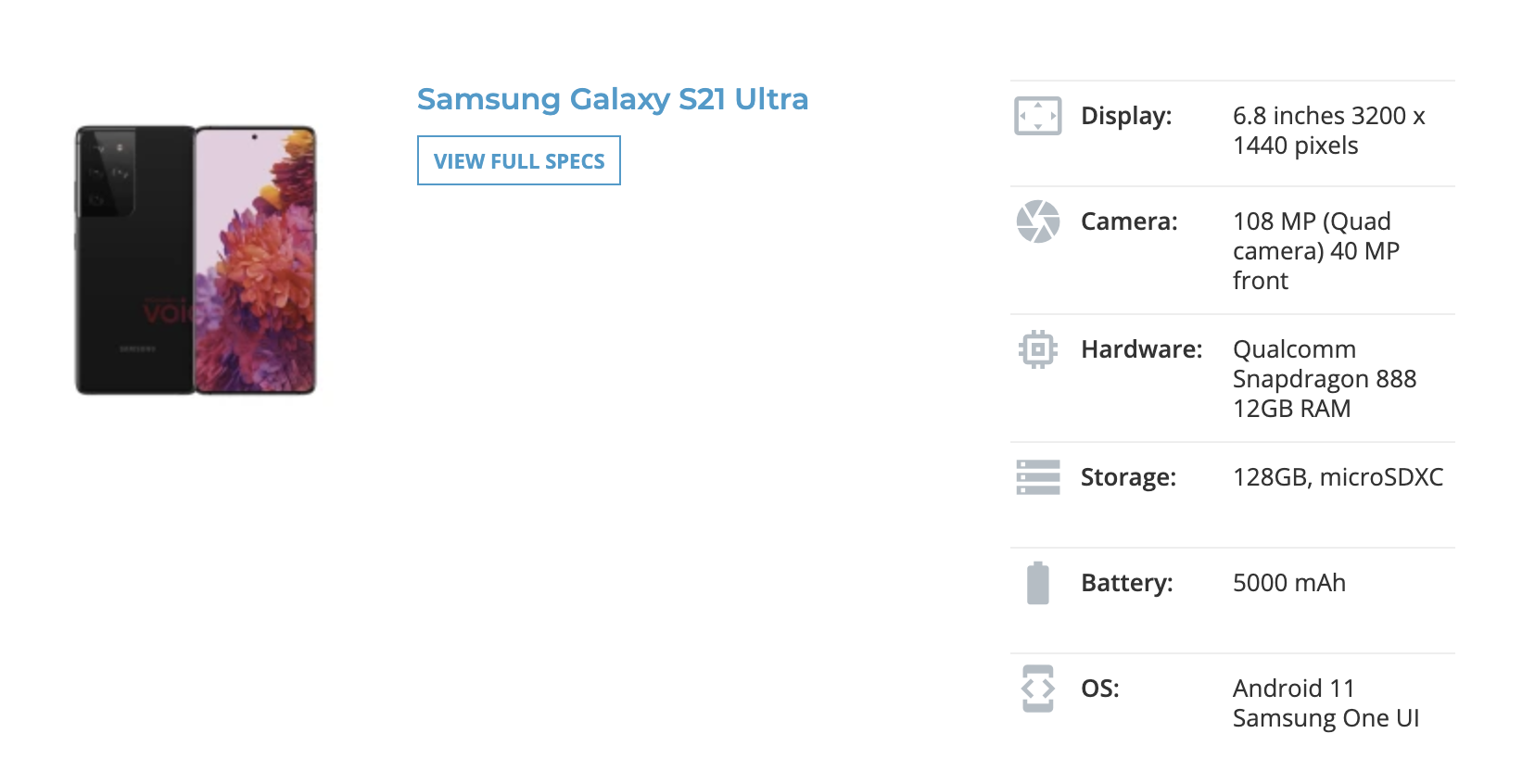The width and height of the screenshot is (1535, 784).
Task: Click the Storage drive icon
Action: (x=1037, y=477)
